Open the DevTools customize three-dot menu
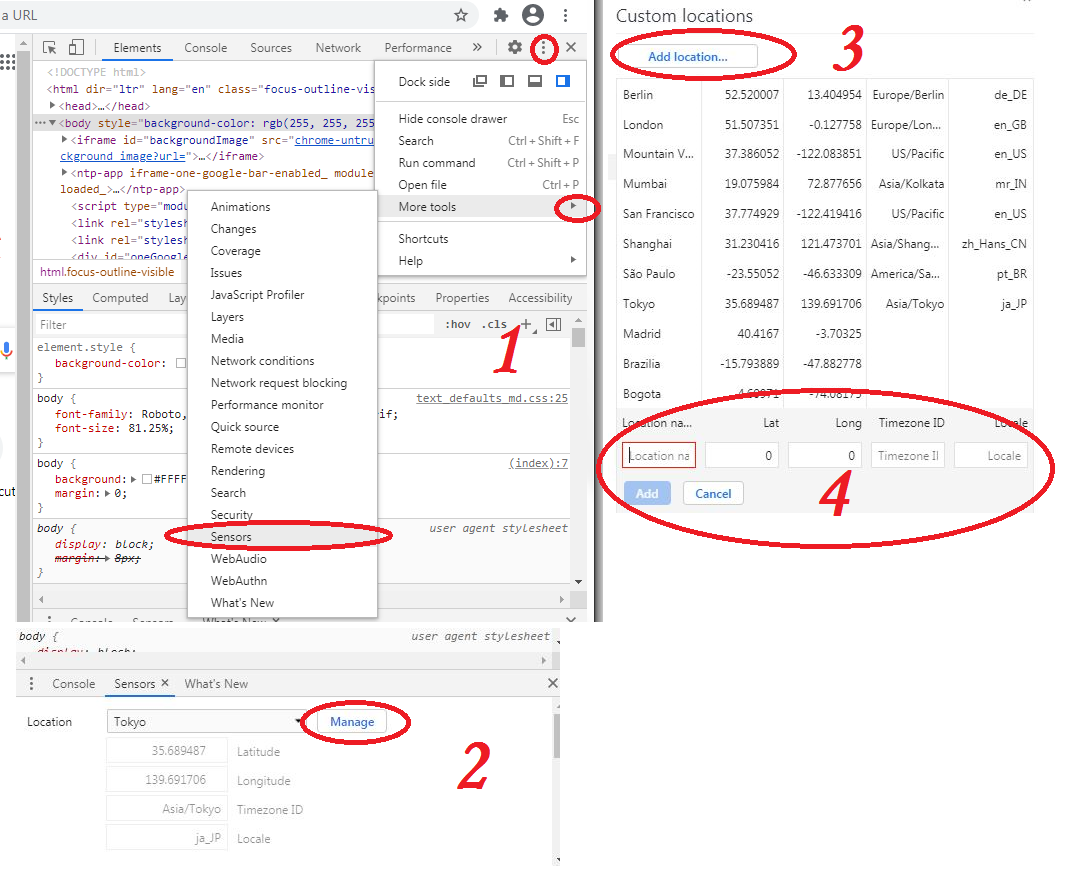The width and height of the screenshot is (1088, 869). 543,48
